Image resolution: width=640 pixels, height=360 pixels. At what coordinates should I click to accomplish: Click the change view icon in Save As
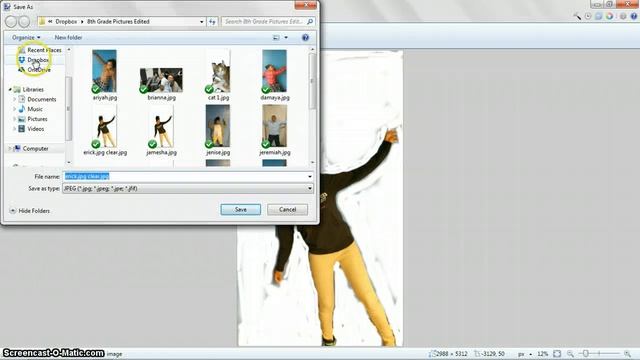[x=276, y=38]
